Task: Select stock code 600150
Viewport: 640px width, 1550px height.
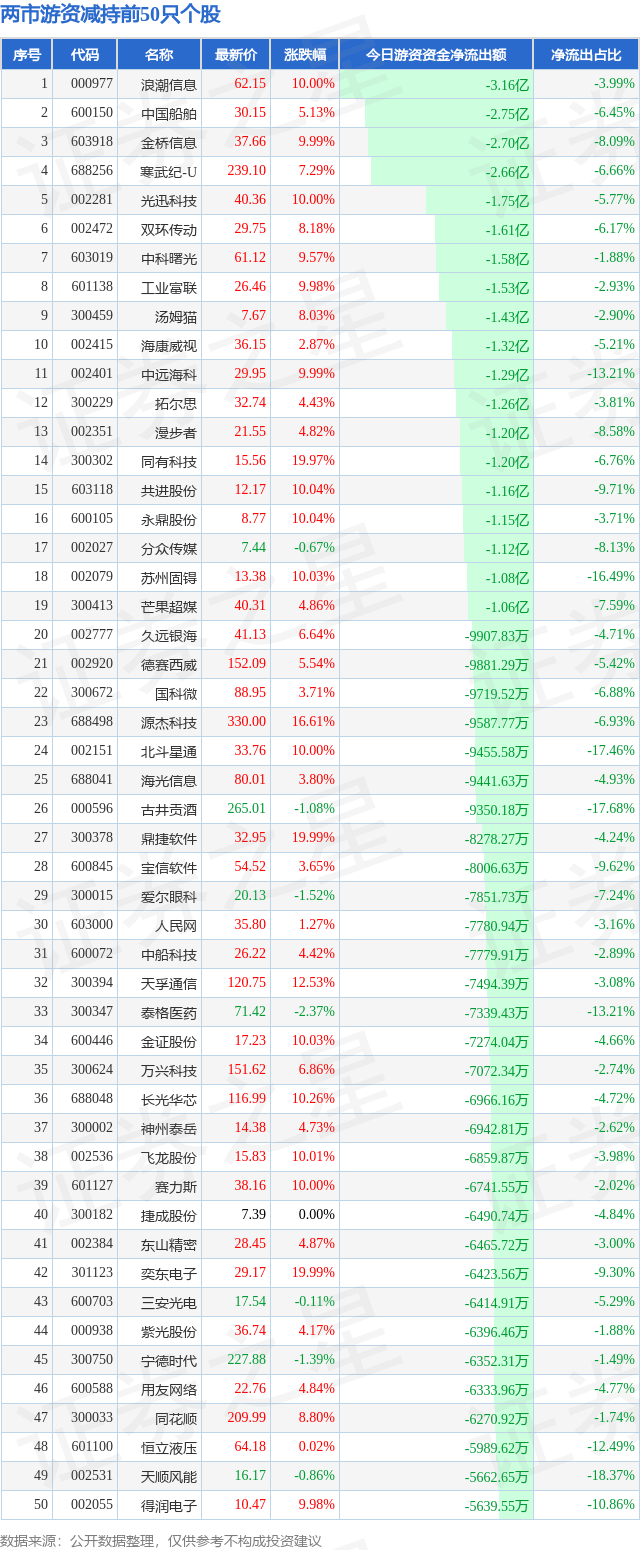Action: pos(92,113)
